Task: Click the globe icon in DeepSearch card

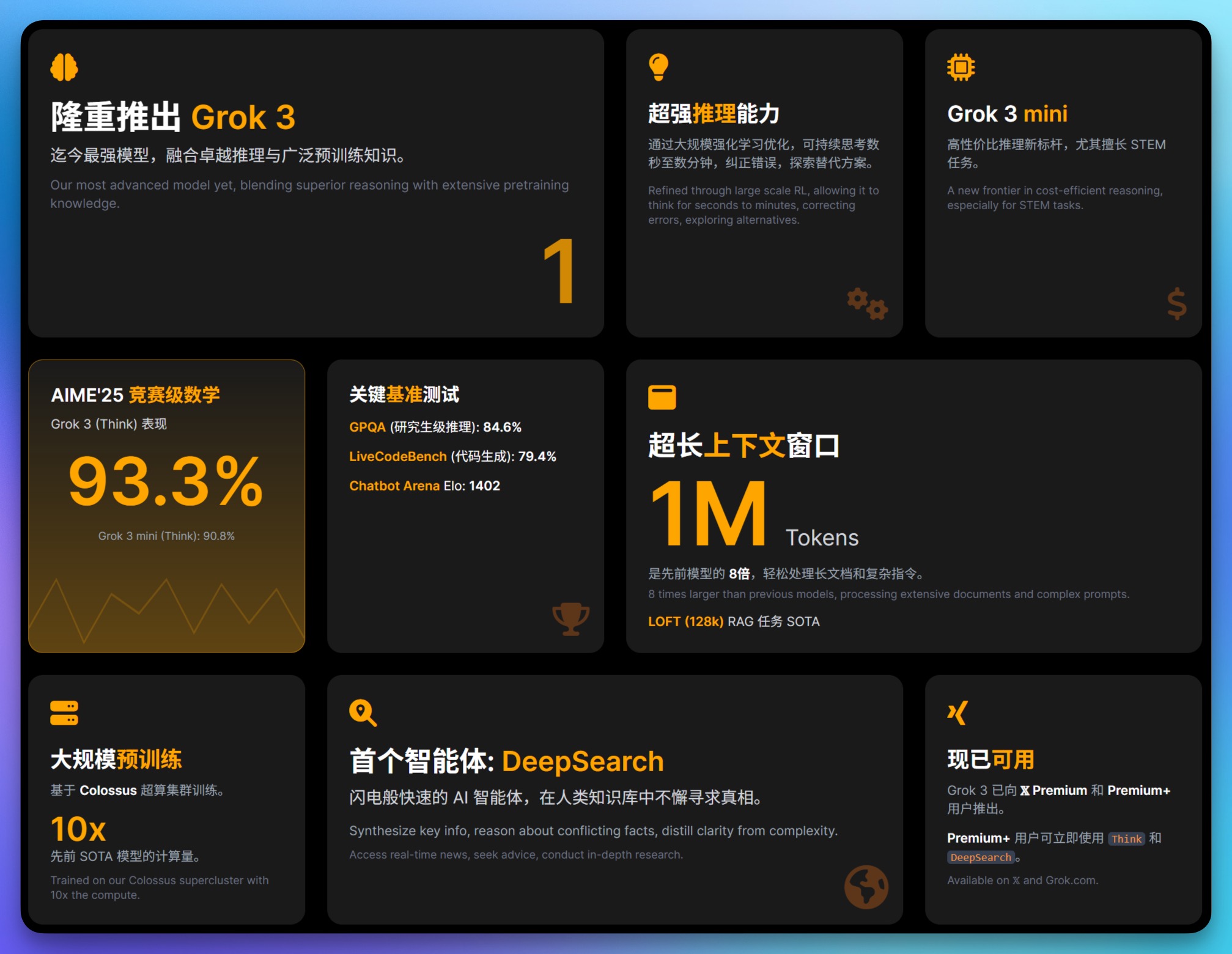Action: click(x=866, y=887)
